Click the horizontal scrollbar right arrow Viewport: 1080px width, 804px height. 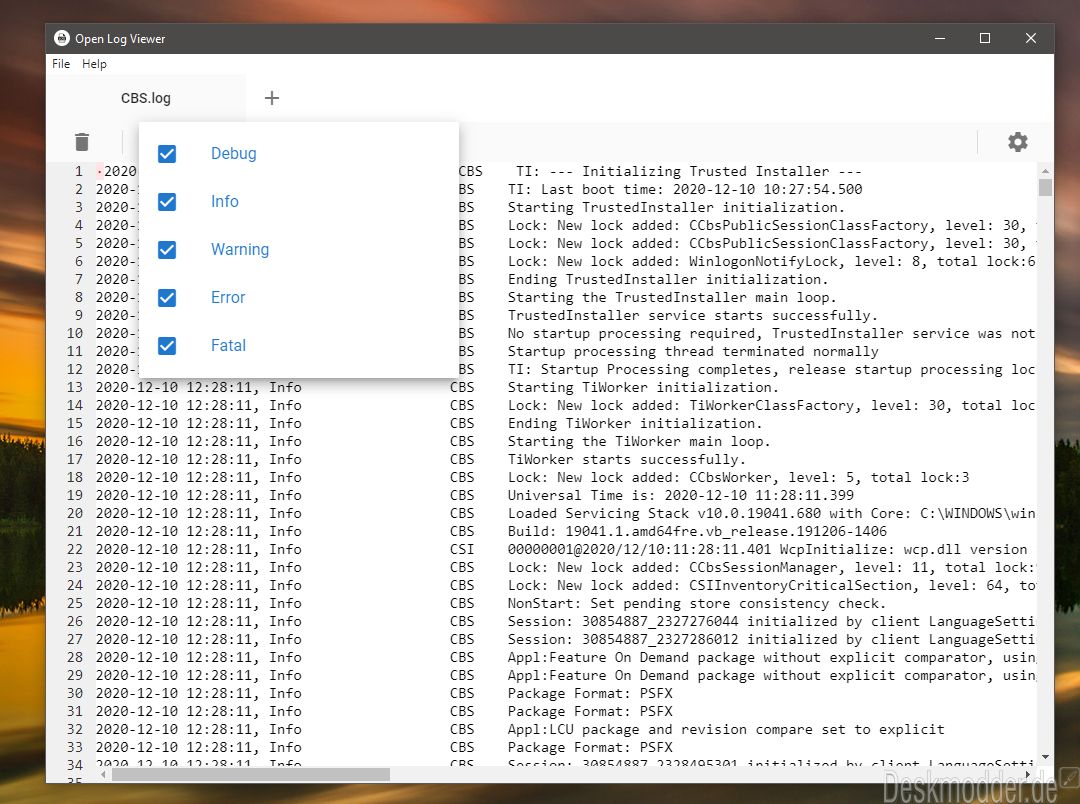click(1028, 774)
